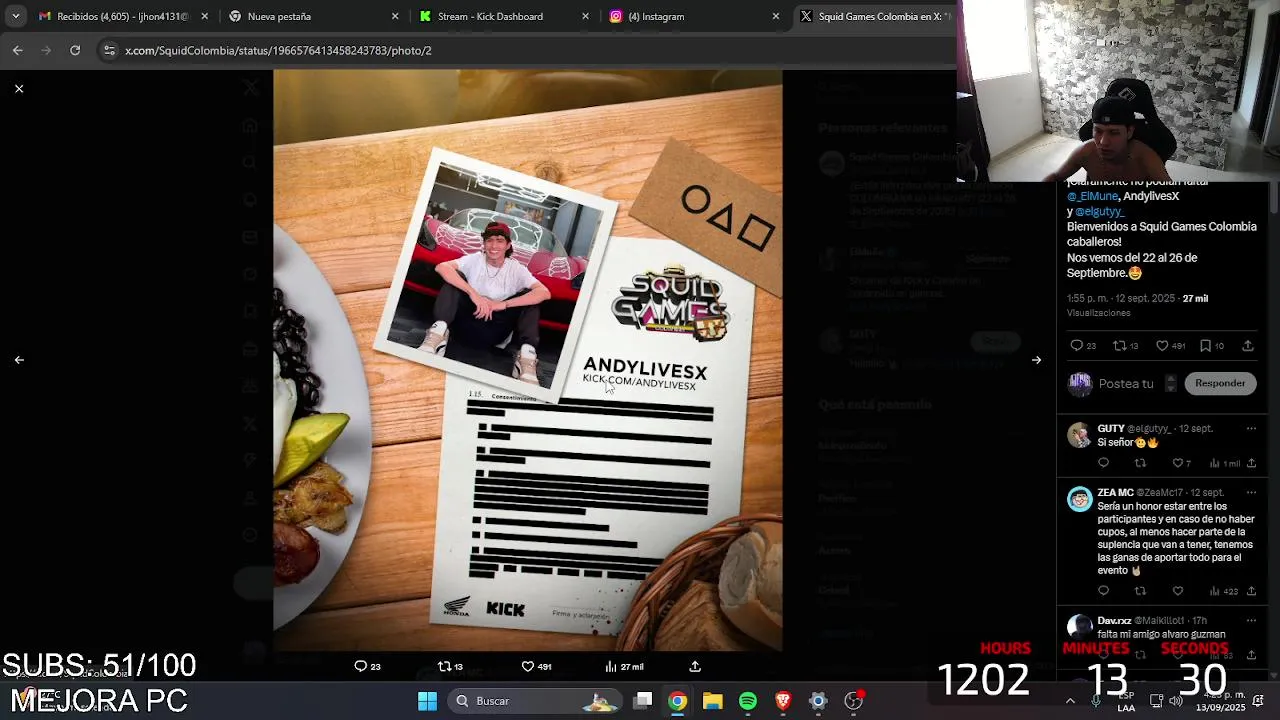Select the Squid Games Colombia en X tab
This screenshot has width=1280, height=720.
(875, 16)
